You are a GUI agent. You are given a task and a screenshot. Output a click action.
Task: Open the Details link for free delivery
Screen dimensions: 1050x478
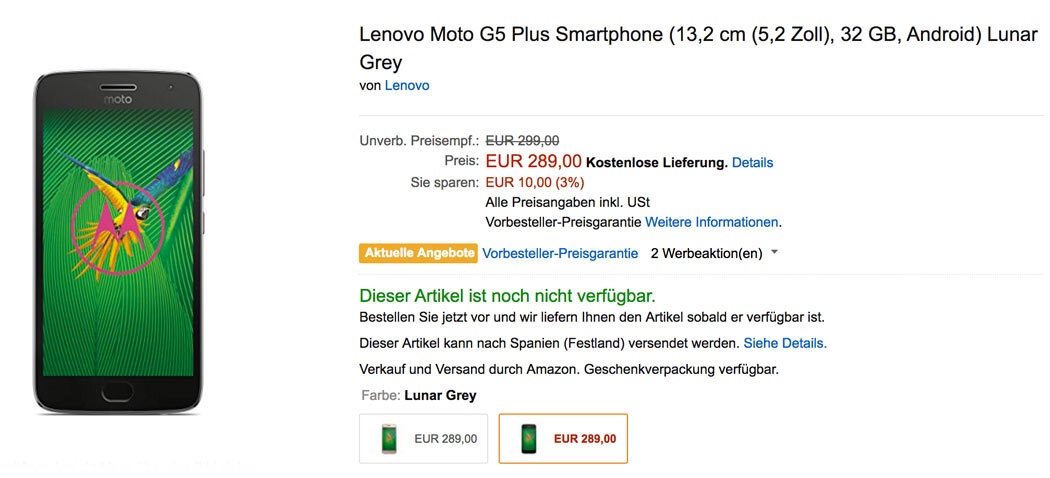752,162
